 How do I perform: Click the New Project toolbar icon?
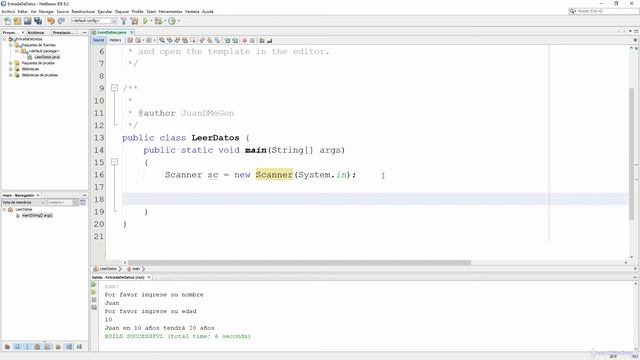click(x=17, y=21)
